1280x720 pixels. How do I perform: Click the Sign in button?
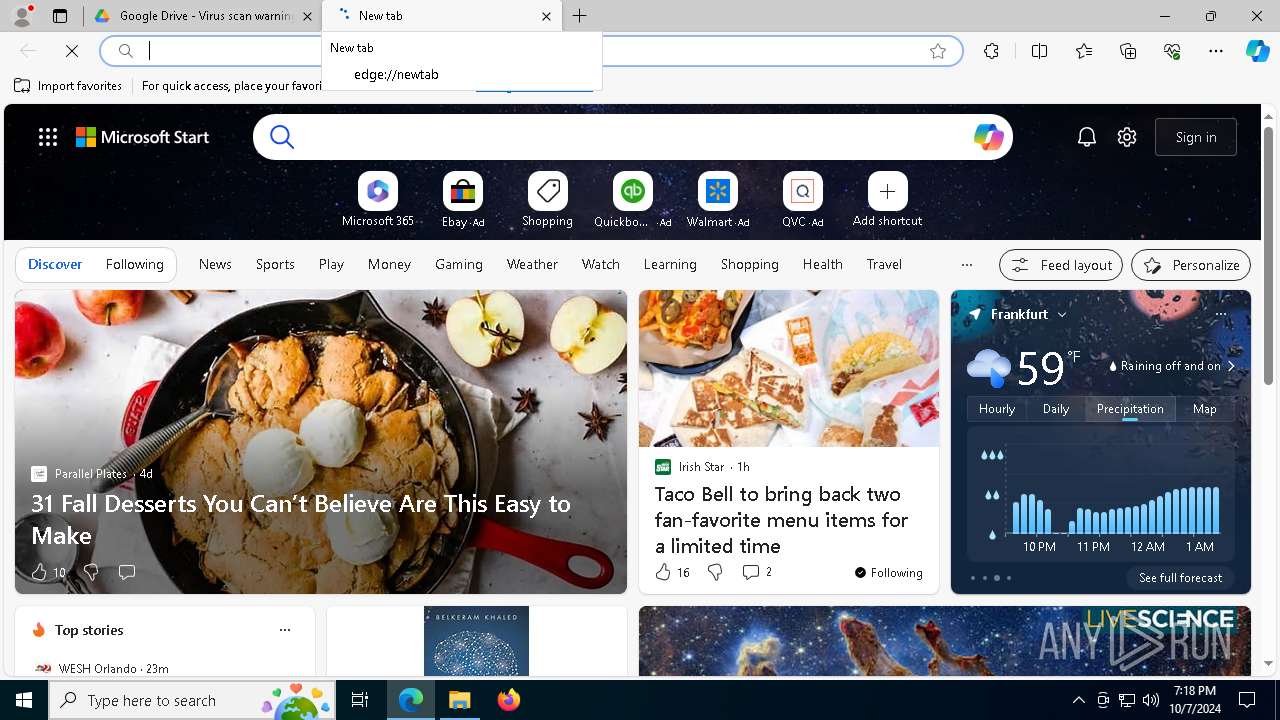tap(1196, 137)
